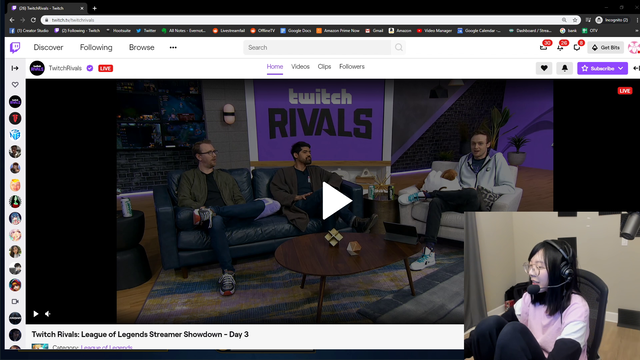
Task: Click the verified checkmark badge beside TwitchRivals
Action: (x=90, y=68)
